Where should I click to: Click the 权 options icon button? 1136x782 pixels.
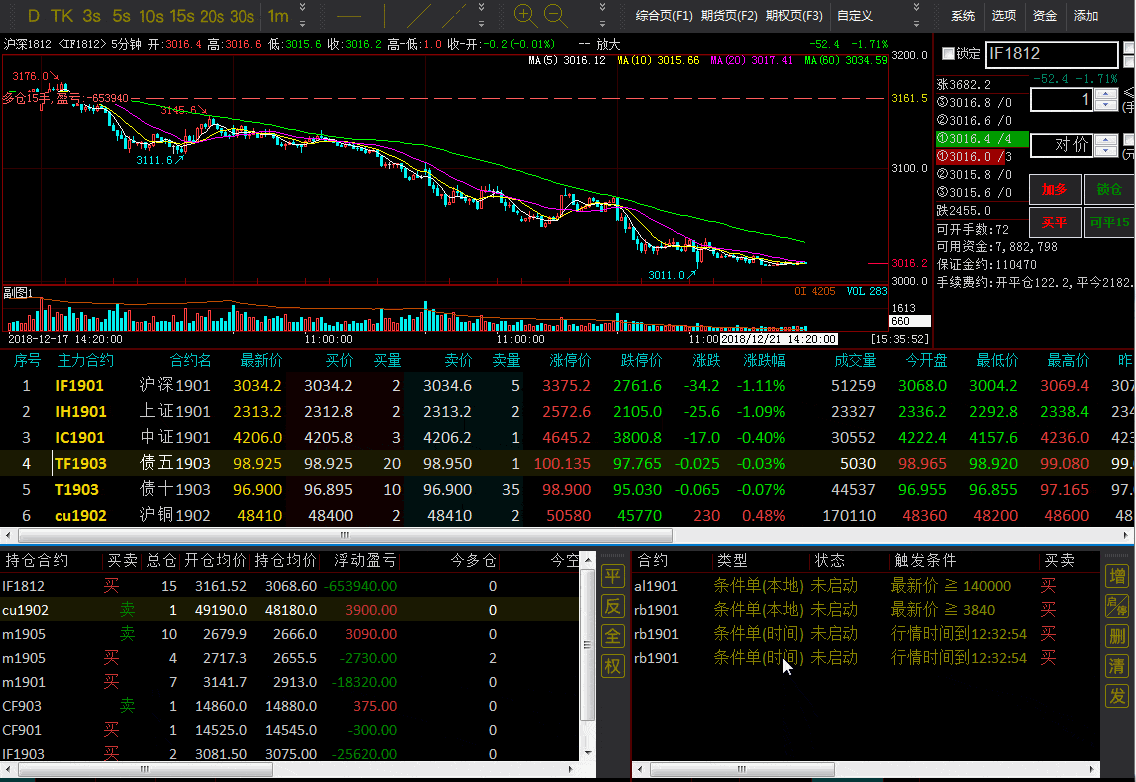click(x=613, y=666)
